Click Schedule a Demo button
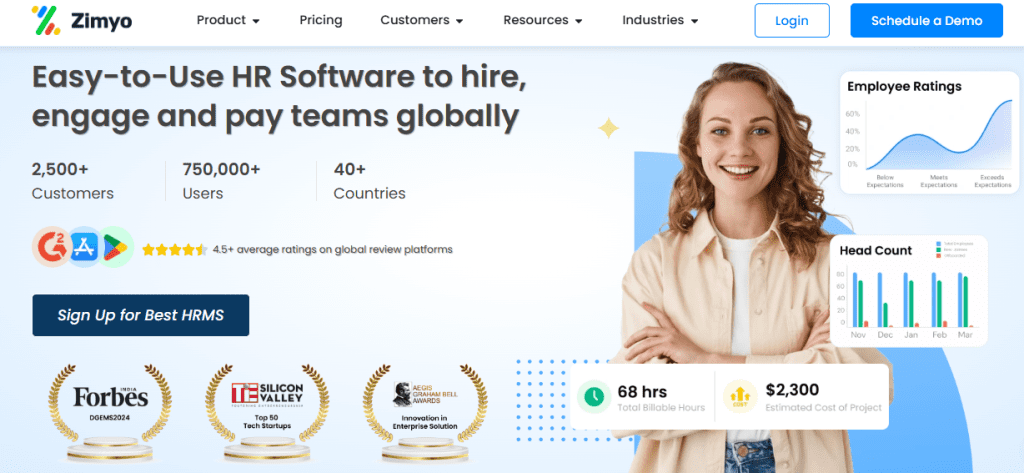1024x473 pixels. pos(926,20)
